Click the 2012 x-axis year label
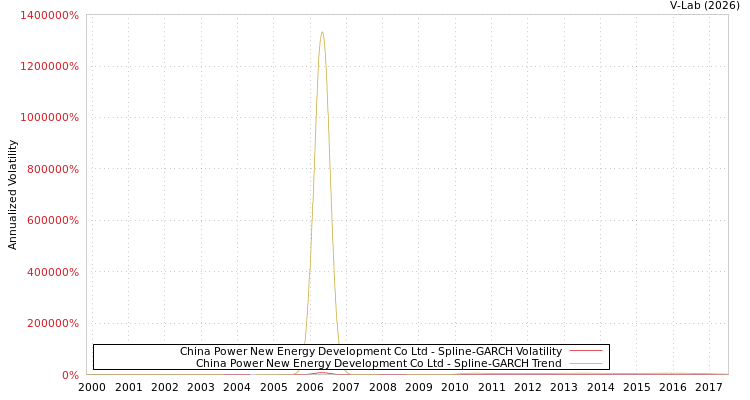This screenshot has width=750, height=400. point(528,387)
